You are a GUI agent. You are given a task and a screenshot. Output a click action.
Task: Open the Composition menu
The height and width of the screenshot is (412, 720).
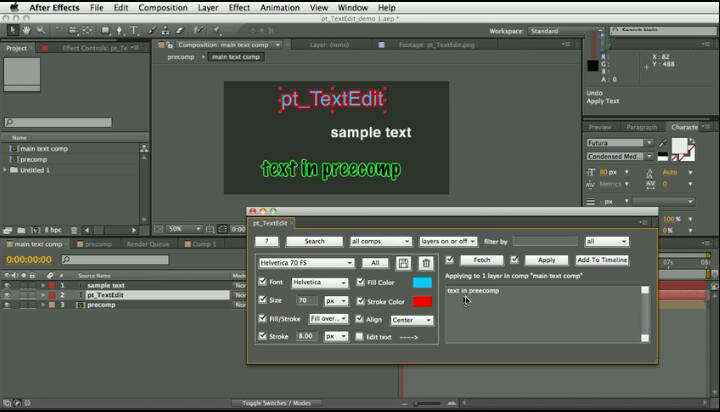(x=163, y=7)
